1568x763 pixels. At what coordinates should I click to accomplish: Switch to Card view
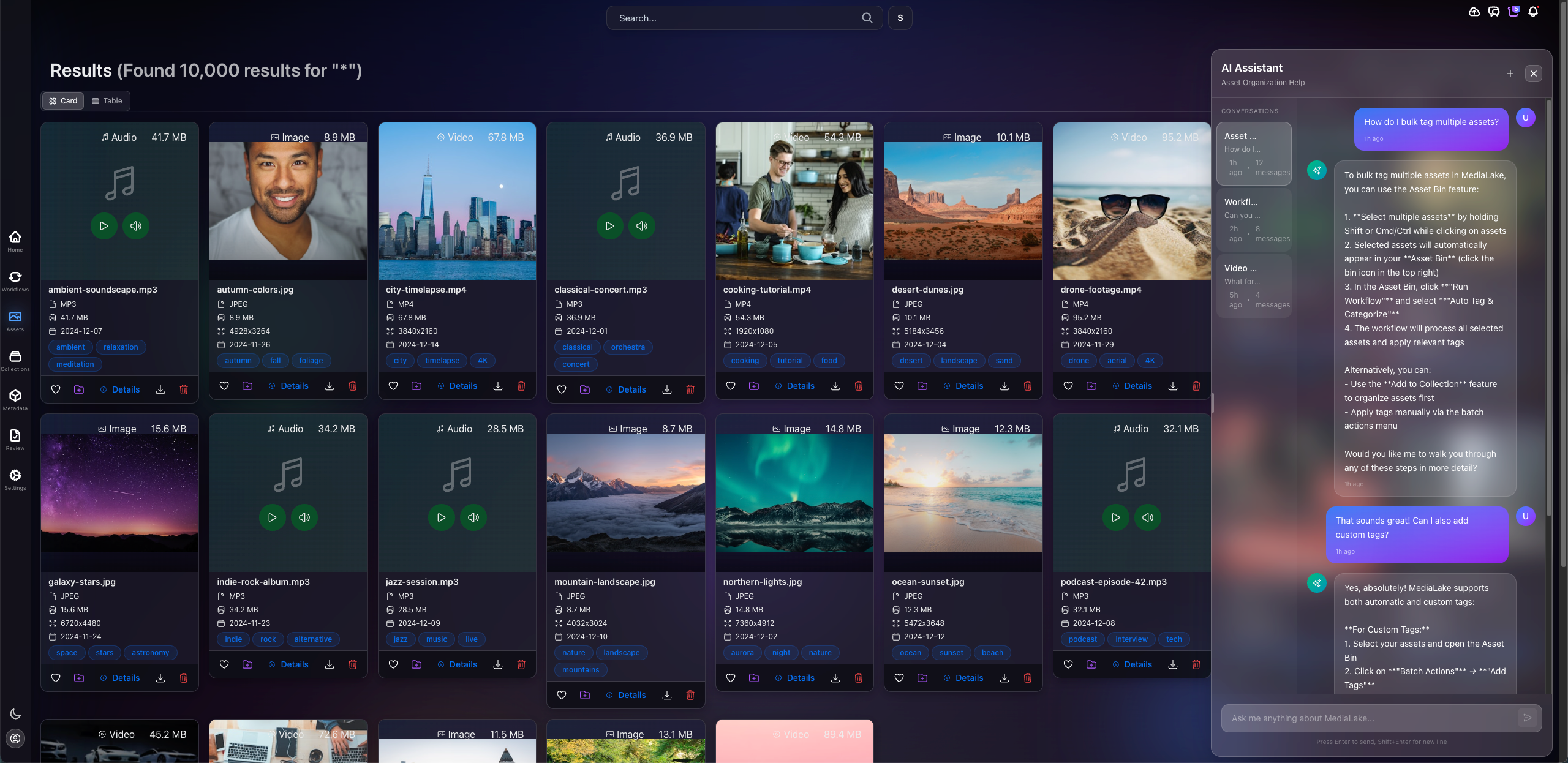62,101
